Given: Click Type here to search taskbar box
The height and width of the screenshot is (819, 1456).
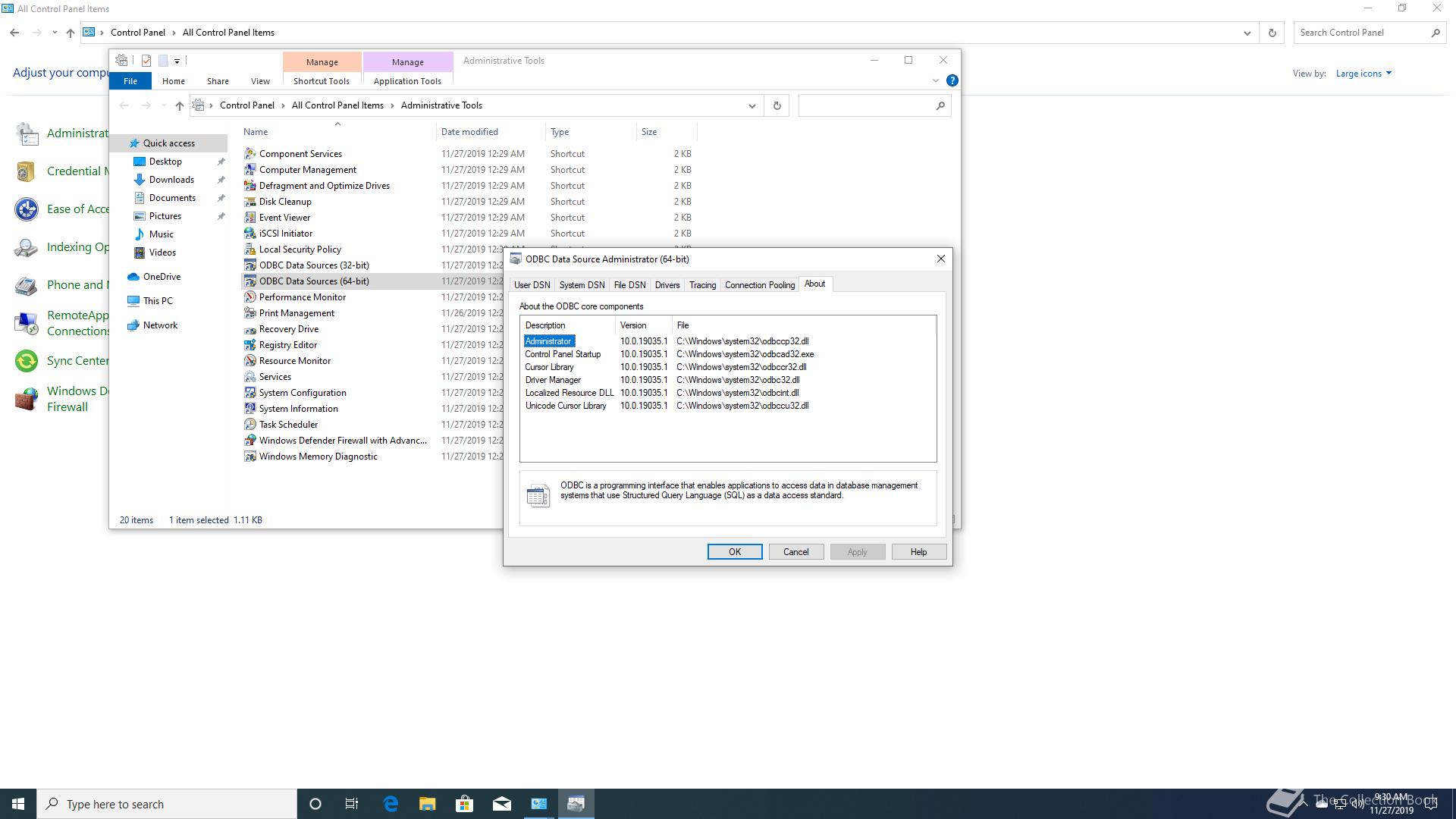Looking at the screenshot, I should coord(167,804).
